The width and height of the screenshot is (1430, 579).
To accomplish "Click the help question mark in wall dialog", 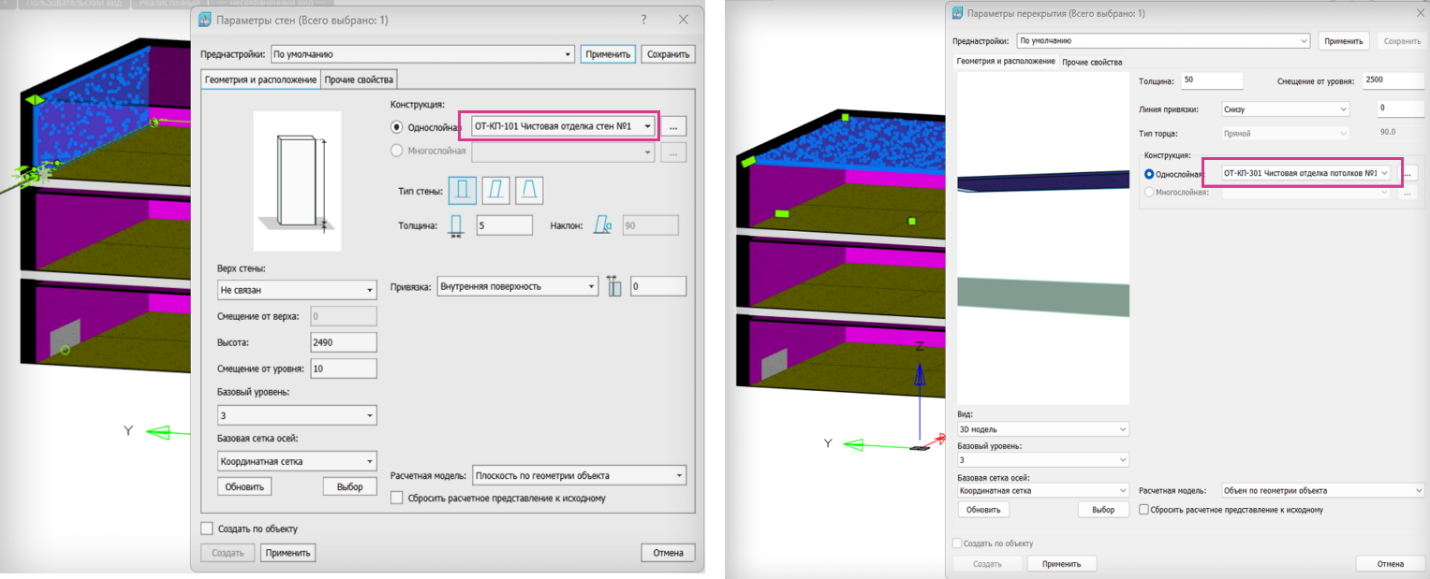I will 644,19.
